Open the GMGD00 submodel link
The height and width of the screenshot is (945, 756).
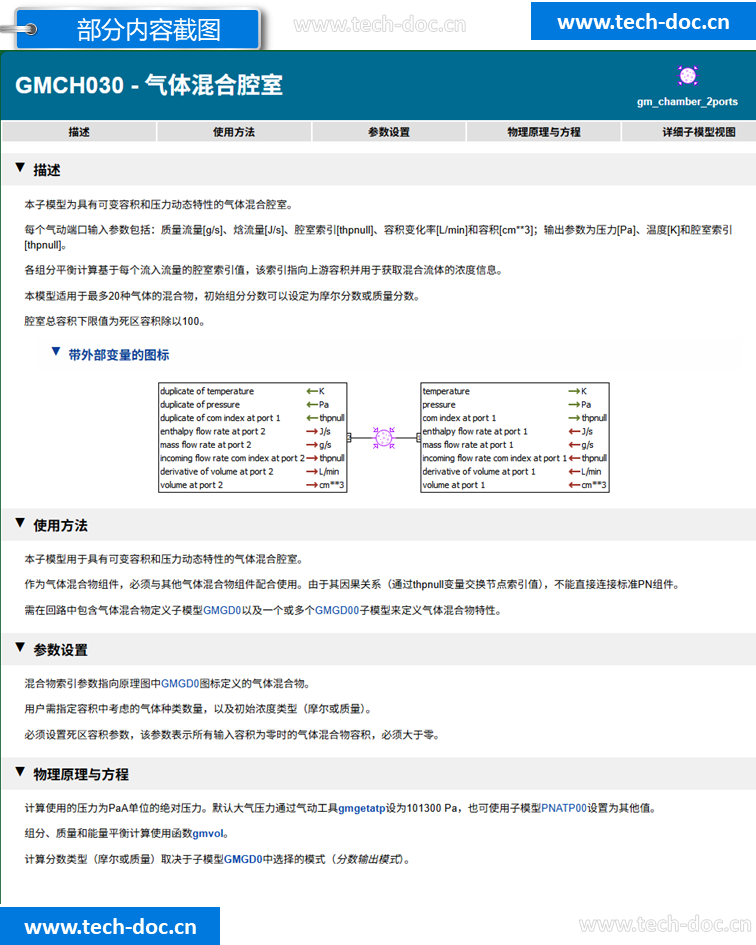pos(337,611)
